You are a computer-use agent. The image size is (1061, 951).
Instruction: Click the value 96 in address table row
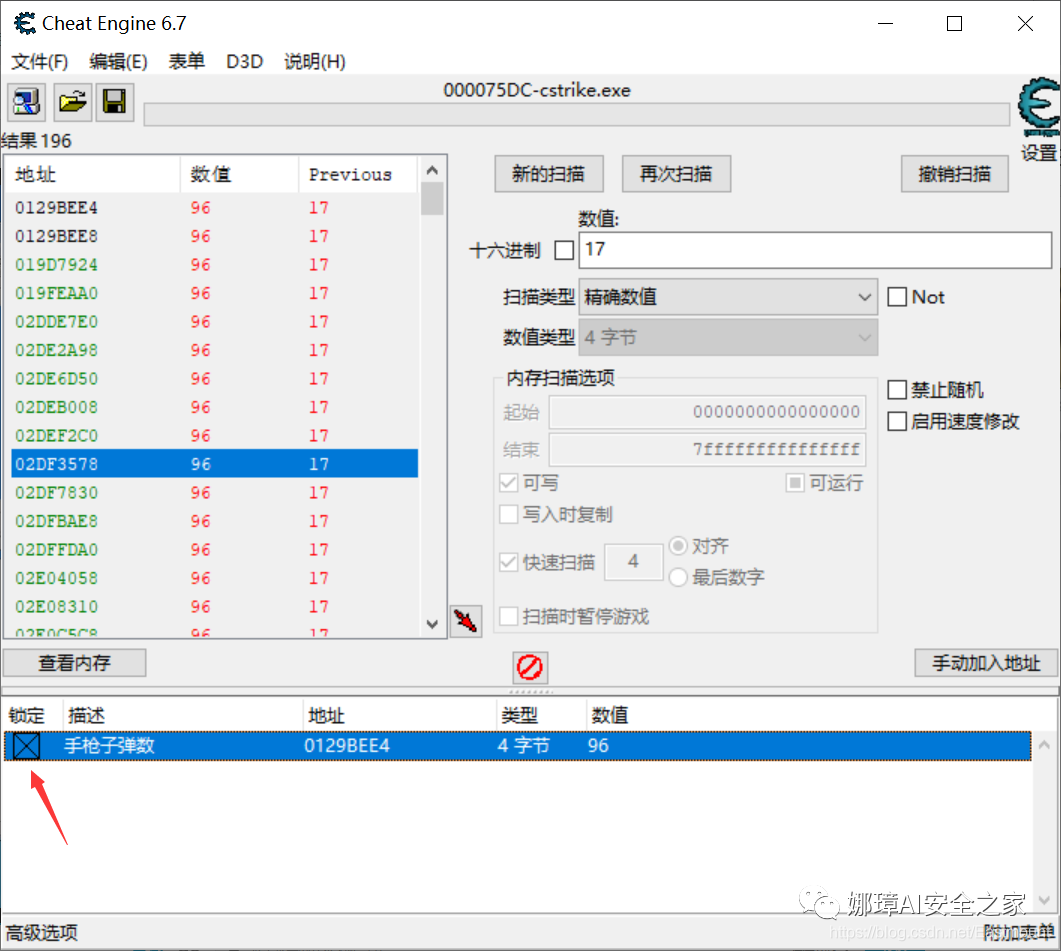pos(598,746)
